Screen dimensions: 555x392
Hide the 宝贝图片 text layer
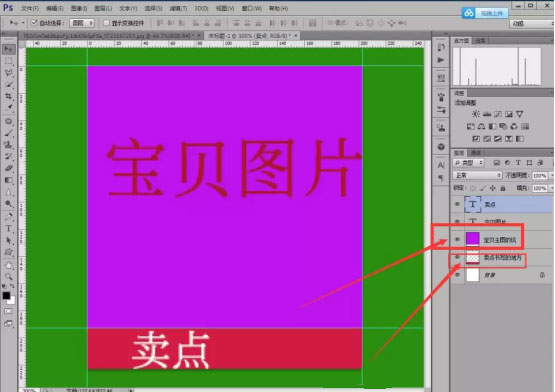coord(457,222)
